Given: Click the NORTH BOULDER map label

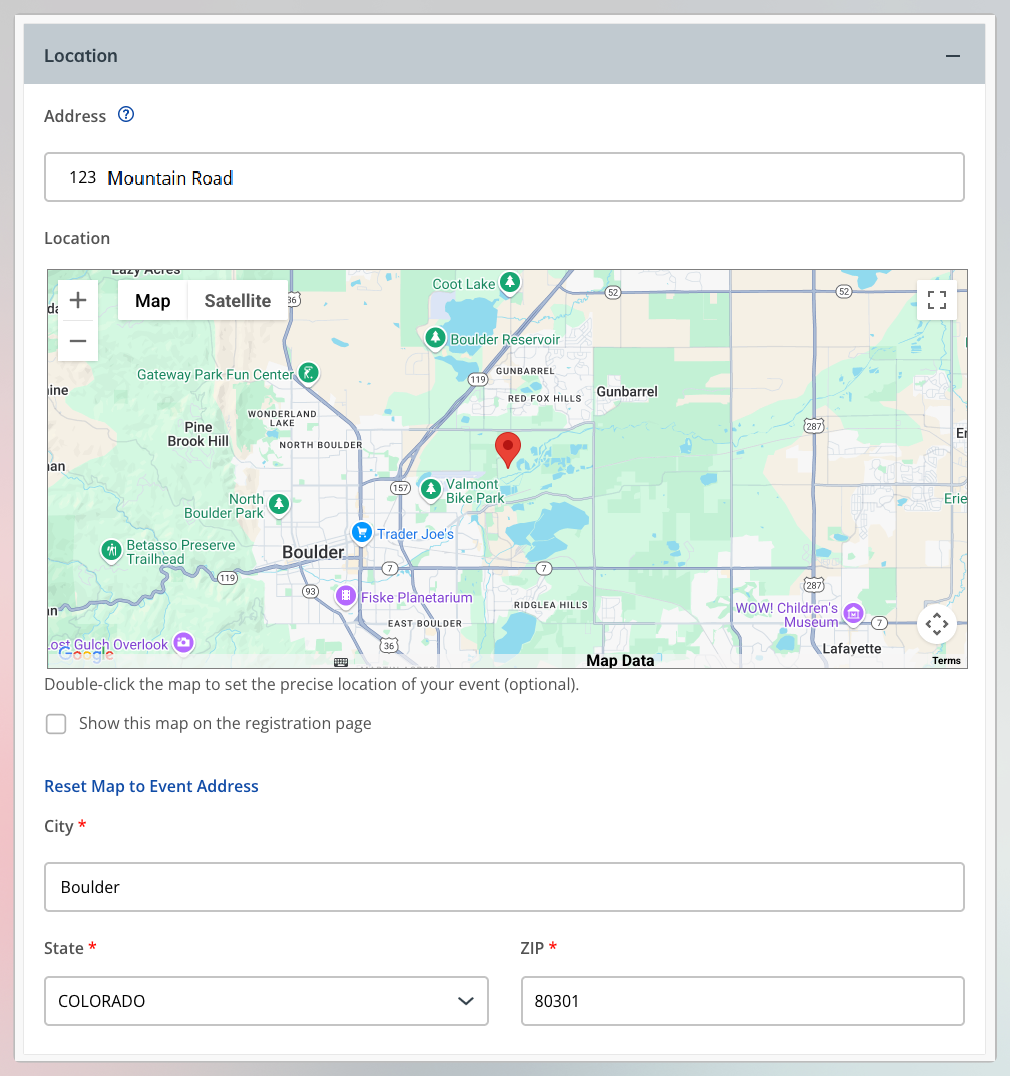Looking at the screenshot, I should point(320,445).
